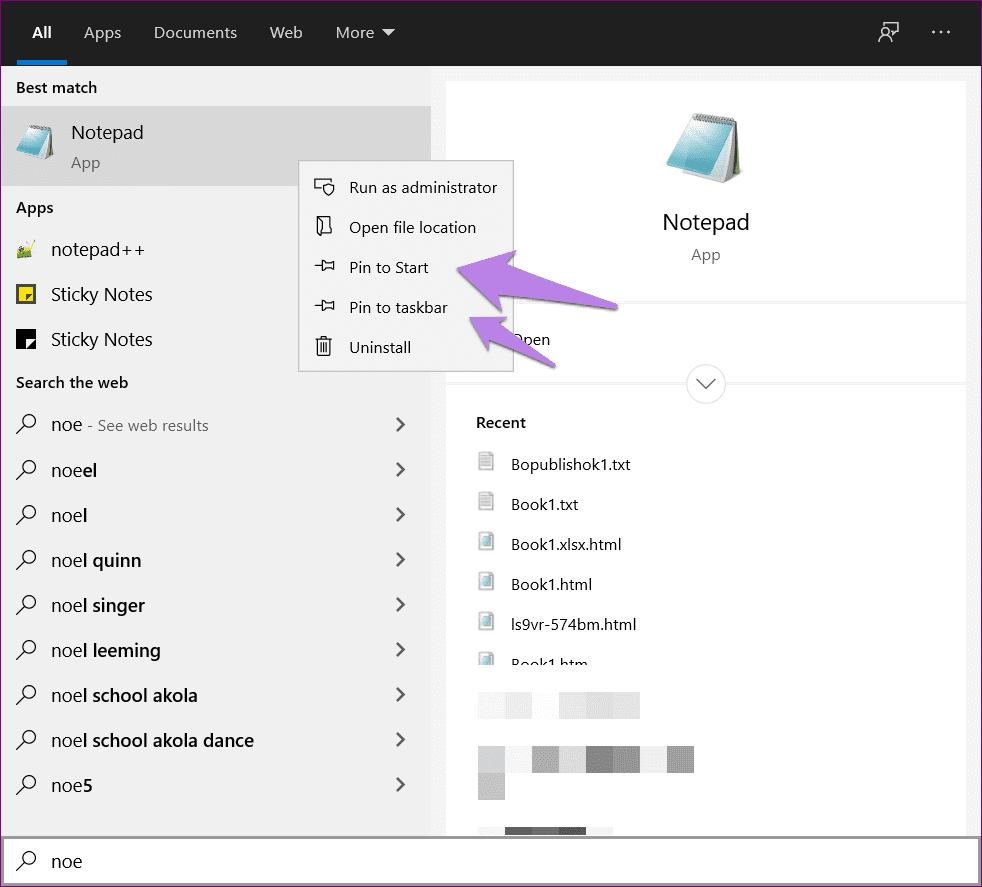Image resolution: width=982 pixels, height=887 pixels.
Task: Open the ellipsis options icon top right
Action: click(x=940, y=32)
